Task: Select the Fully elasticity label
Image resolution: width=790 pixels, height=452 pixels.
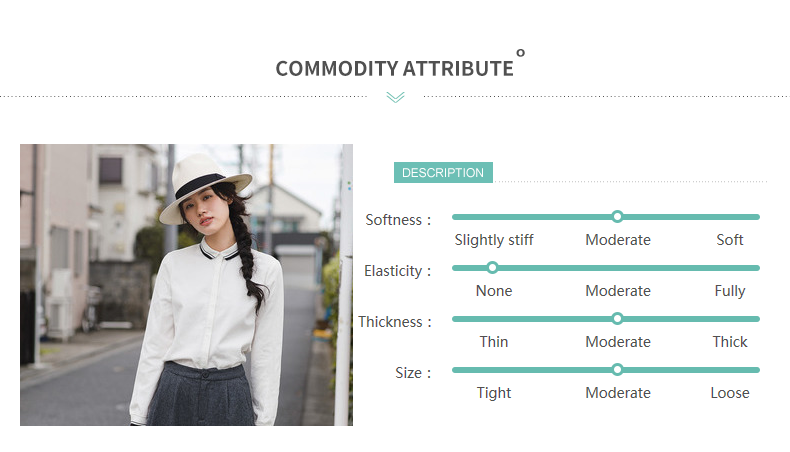Action: point(730,291)
